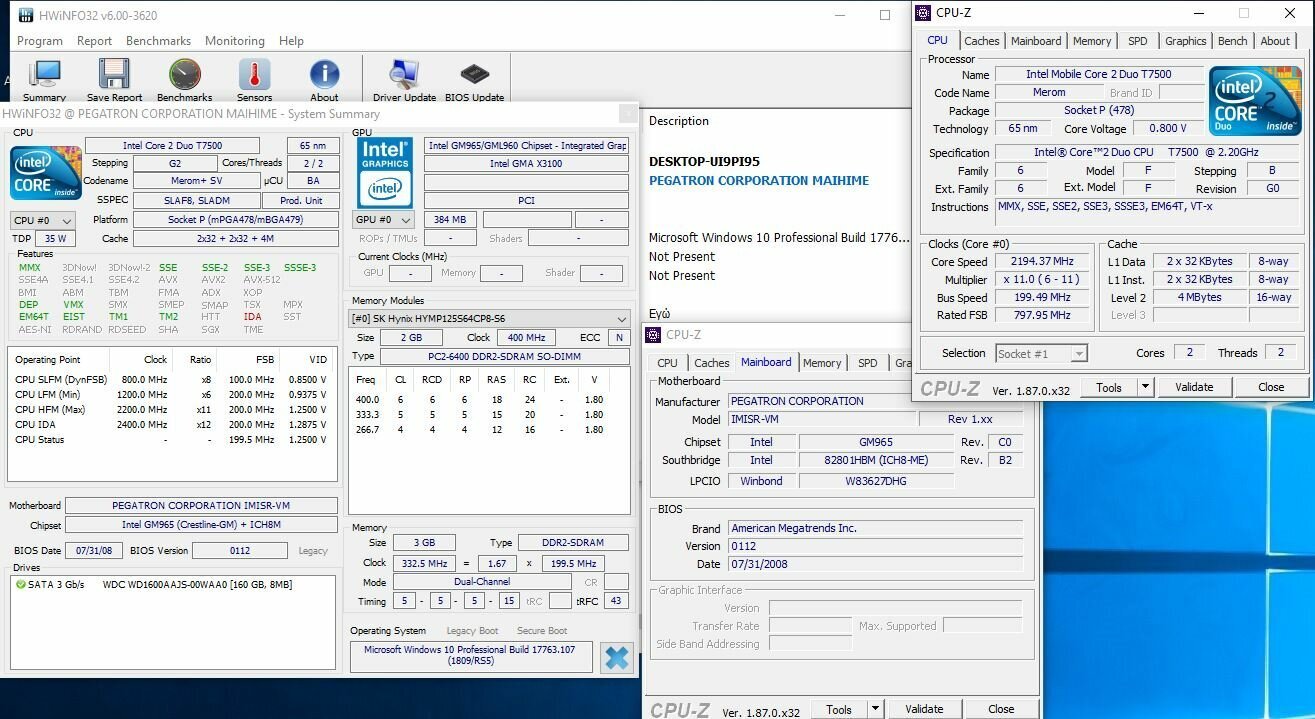This screenshot has height=719, width=1315.
Task: Maximize the HWiNFO32 main window
Action: (x=885, y=15)
